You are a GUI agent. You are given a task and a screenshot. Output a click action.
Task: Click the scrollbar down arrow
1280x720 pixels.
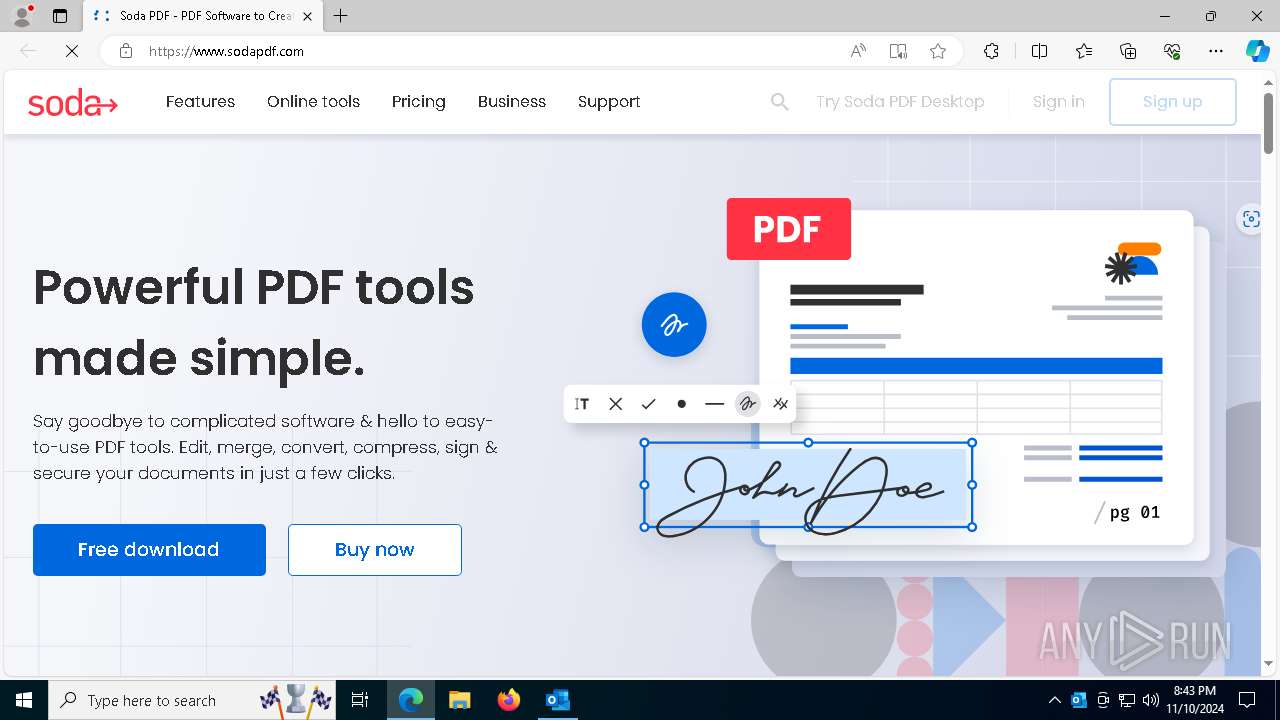tap(1268, 663)
